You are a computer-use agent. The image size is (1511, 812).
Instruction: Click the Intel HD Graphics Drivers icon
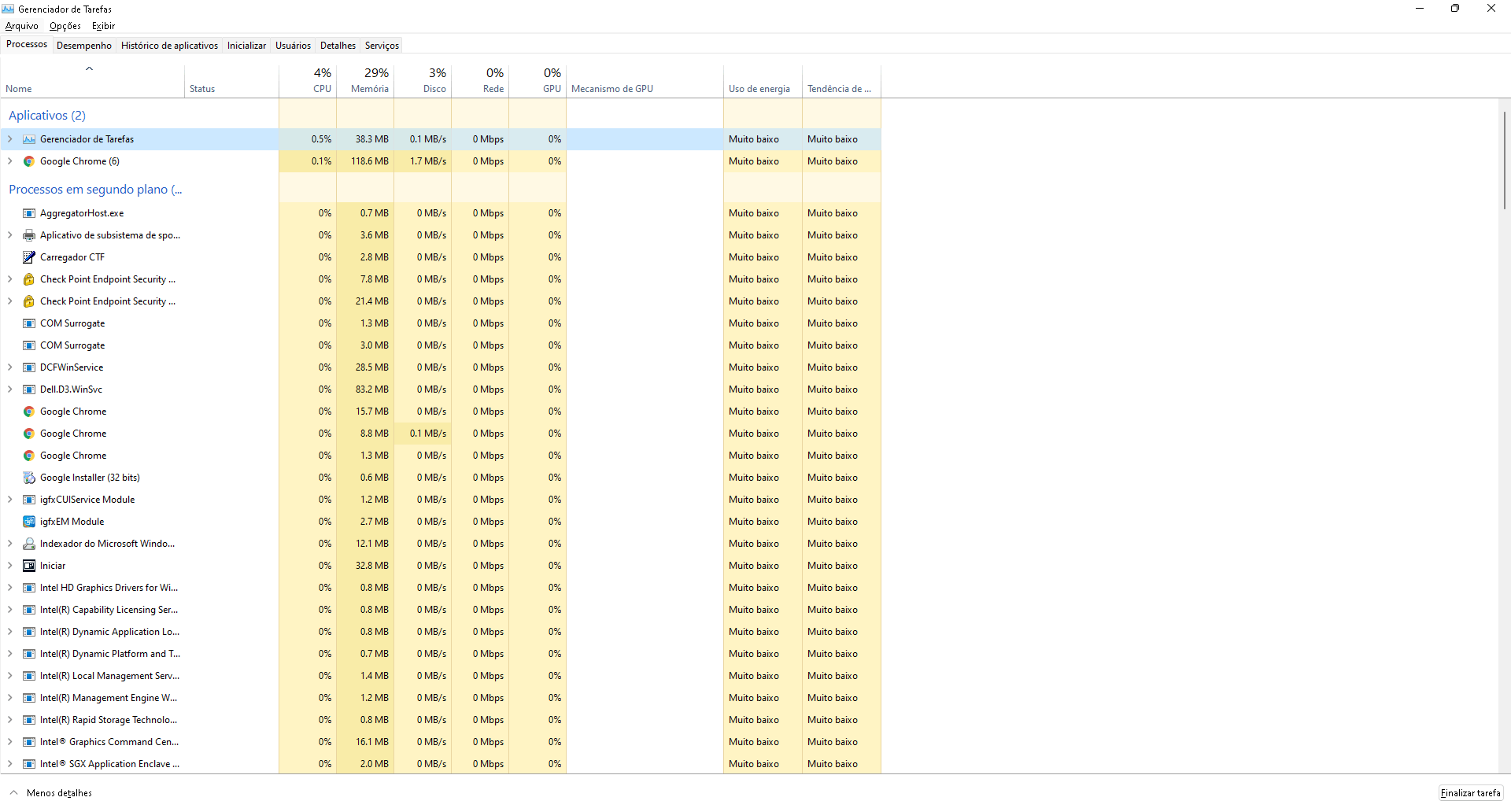[29, 588]
